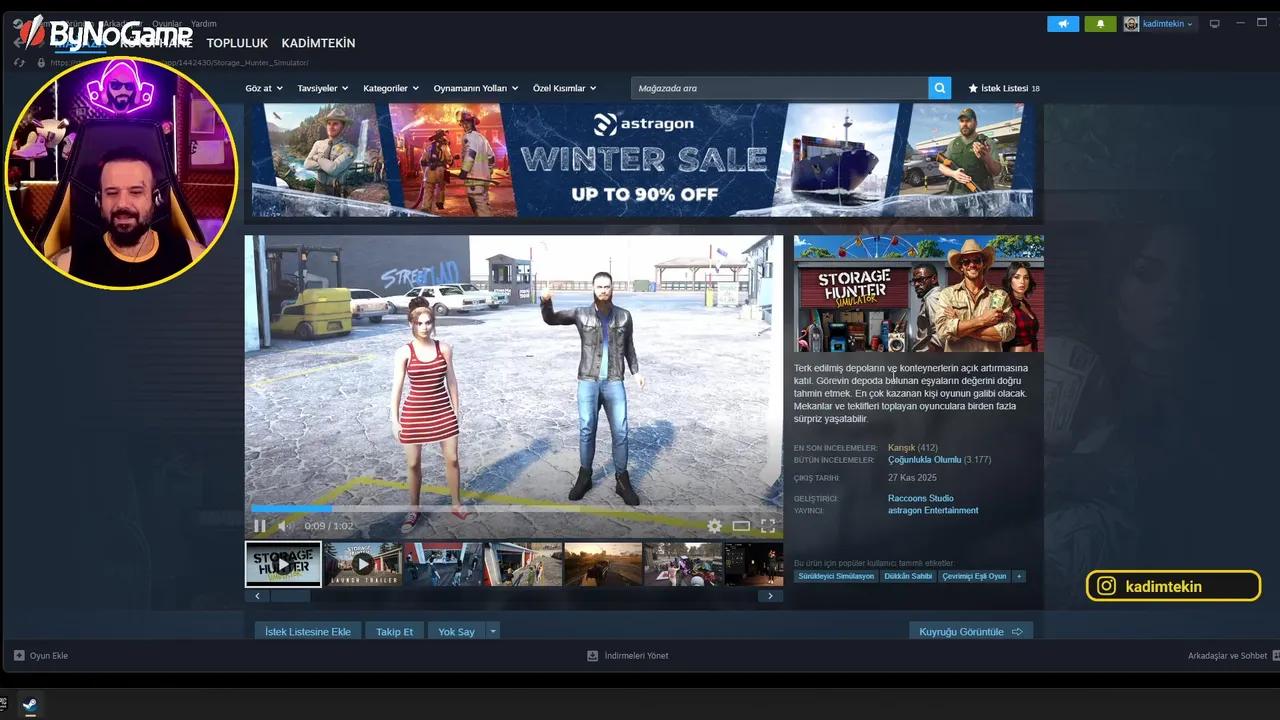The image size is (1280, 720).
Task: Open the TOPLULUK tab
Action: tap(237, 43)
